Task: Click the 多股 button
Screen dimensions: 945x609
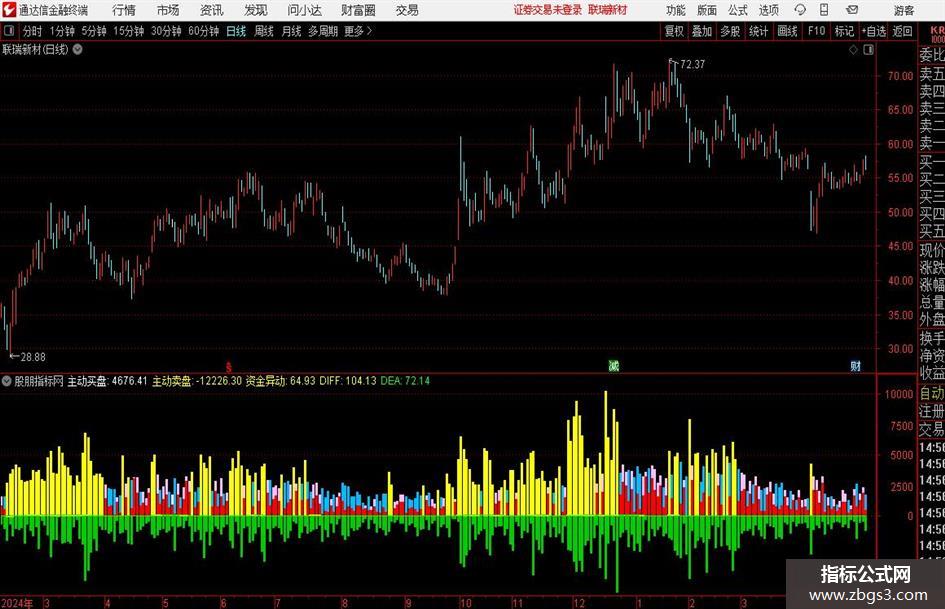Action: point(730,31)
